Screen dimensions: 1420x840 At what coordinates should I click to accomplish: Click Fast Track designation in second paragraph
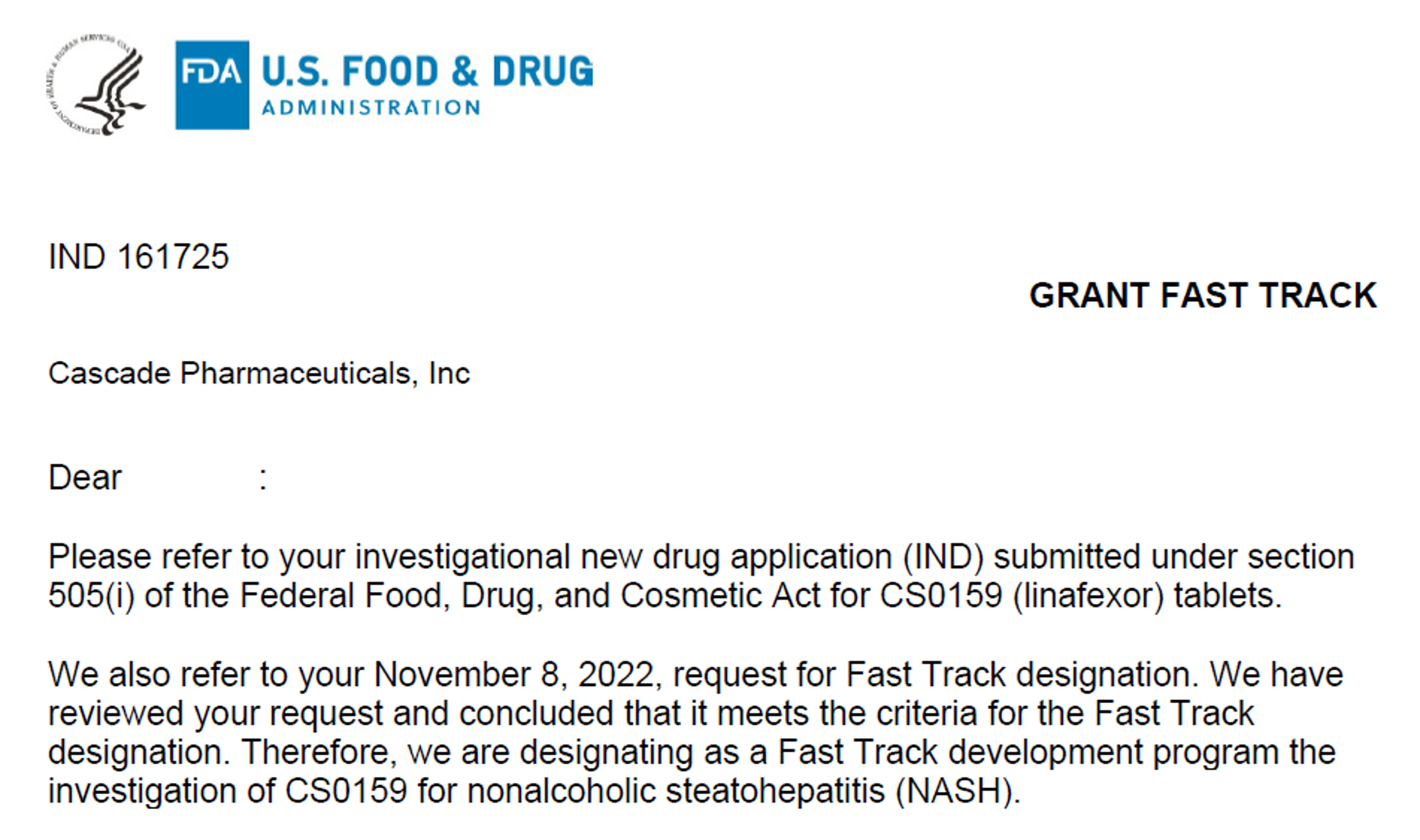pos(1023,674)
